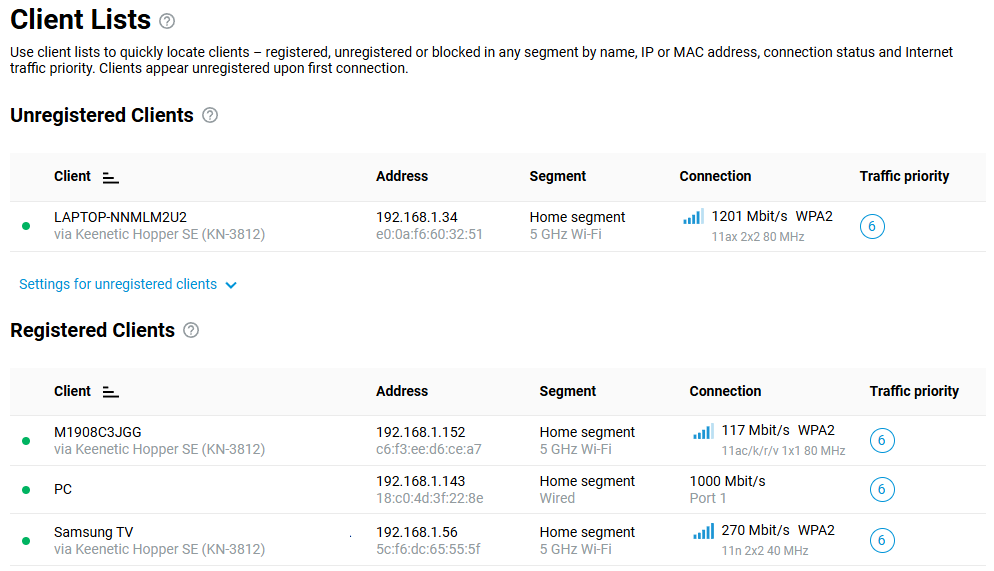
Task: Open the Samsung TV client entry
Action: [x=93, y=532]
